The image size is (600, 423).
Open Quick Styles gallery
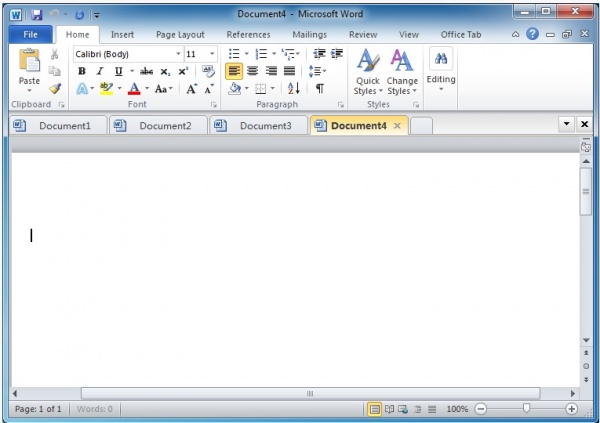[x=368, y=72]
